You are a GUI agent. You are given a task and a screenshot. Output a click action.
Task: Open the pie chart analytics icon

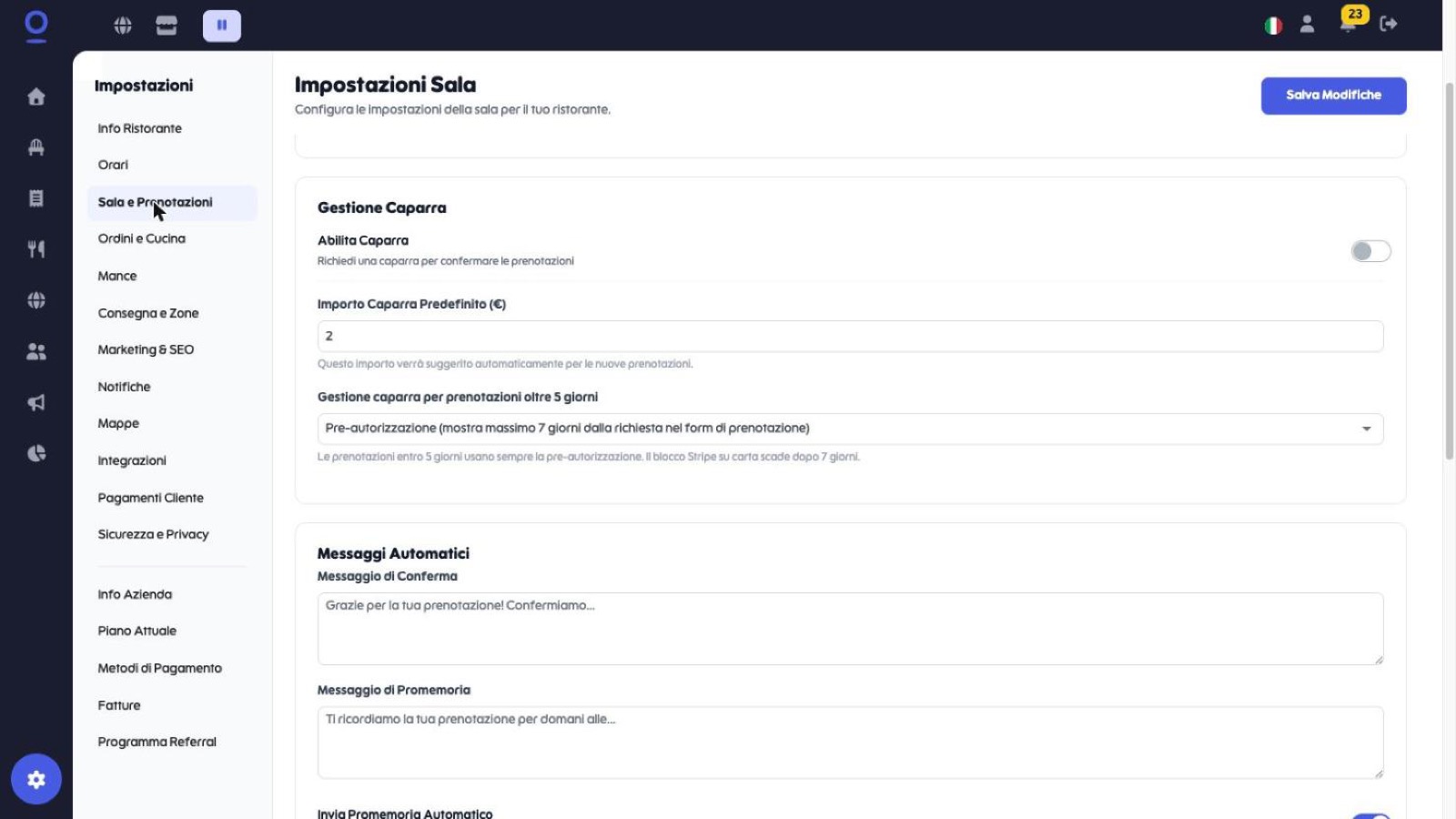pos(36,453)
